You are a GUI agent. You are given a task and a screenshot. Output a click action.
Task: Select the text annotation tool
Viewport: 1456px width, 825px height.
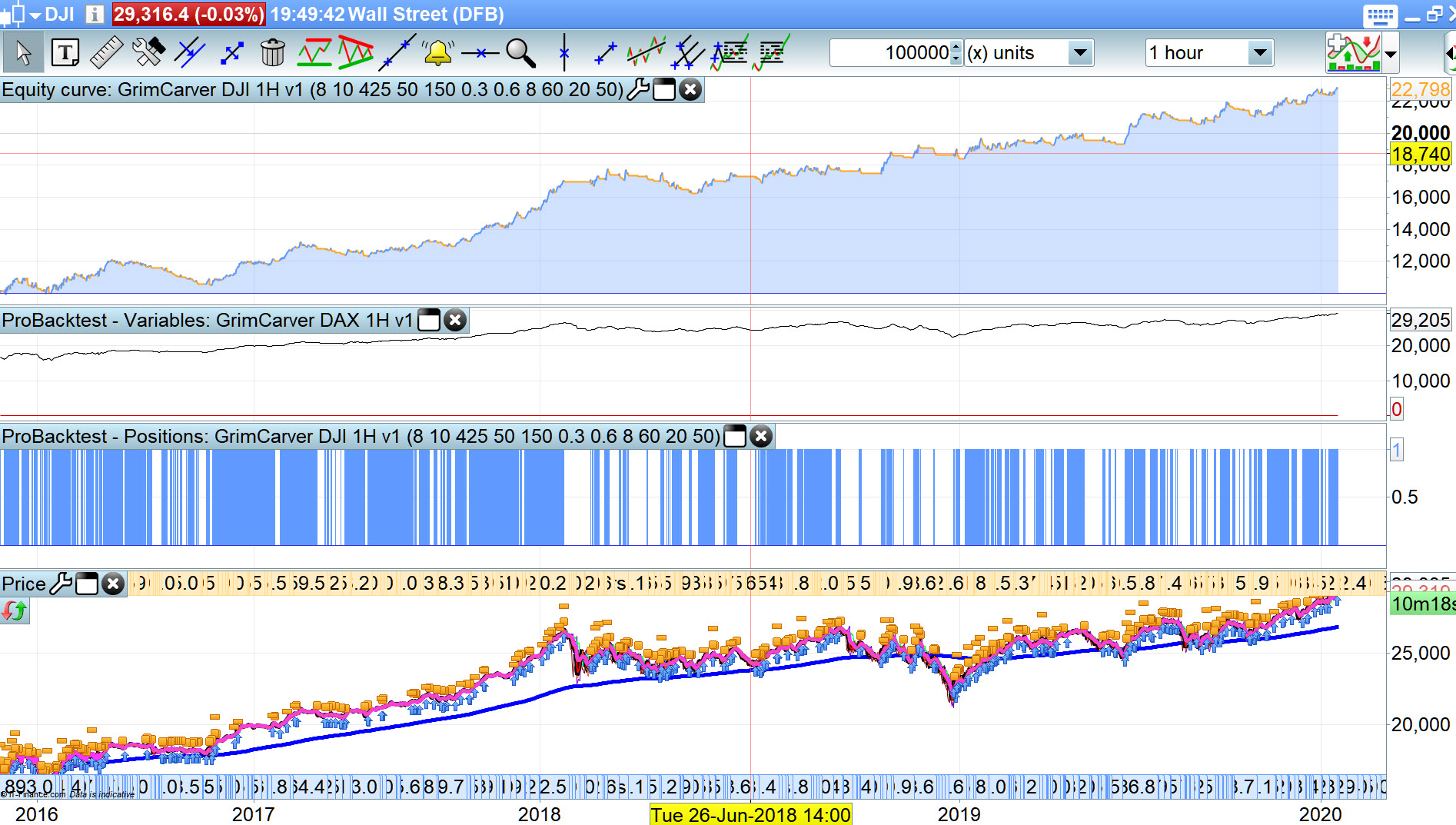pyautogui.click(x=65, y=53)
